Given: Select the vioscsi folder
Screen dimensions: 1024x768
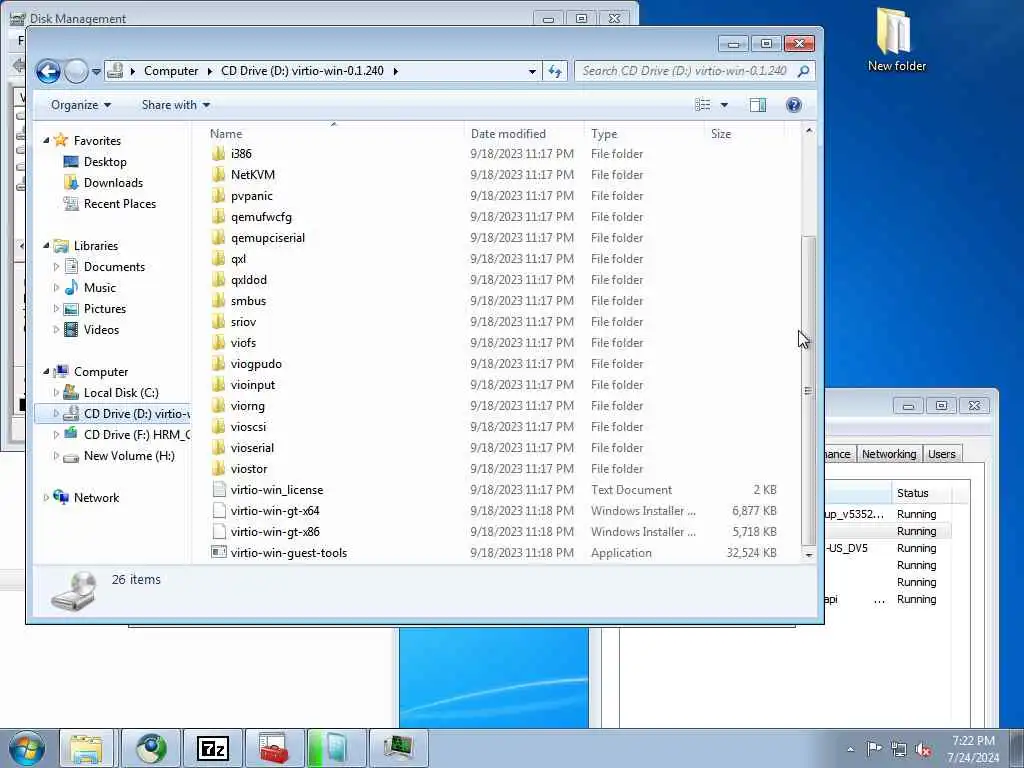Looking at the screenshot, I should point(248,427).
